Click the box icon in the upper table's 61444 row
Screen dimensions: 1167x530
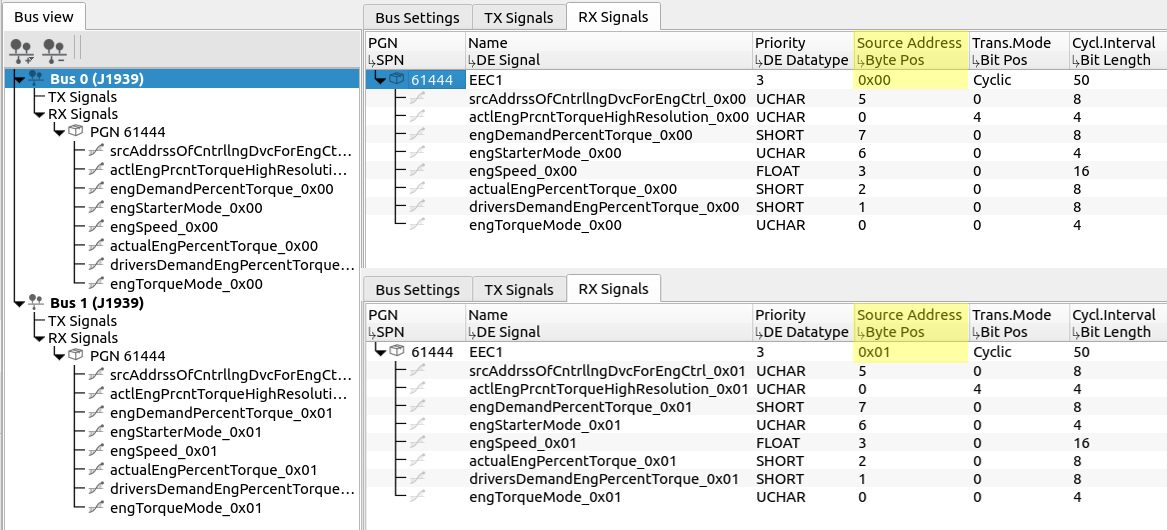point(397,80)
